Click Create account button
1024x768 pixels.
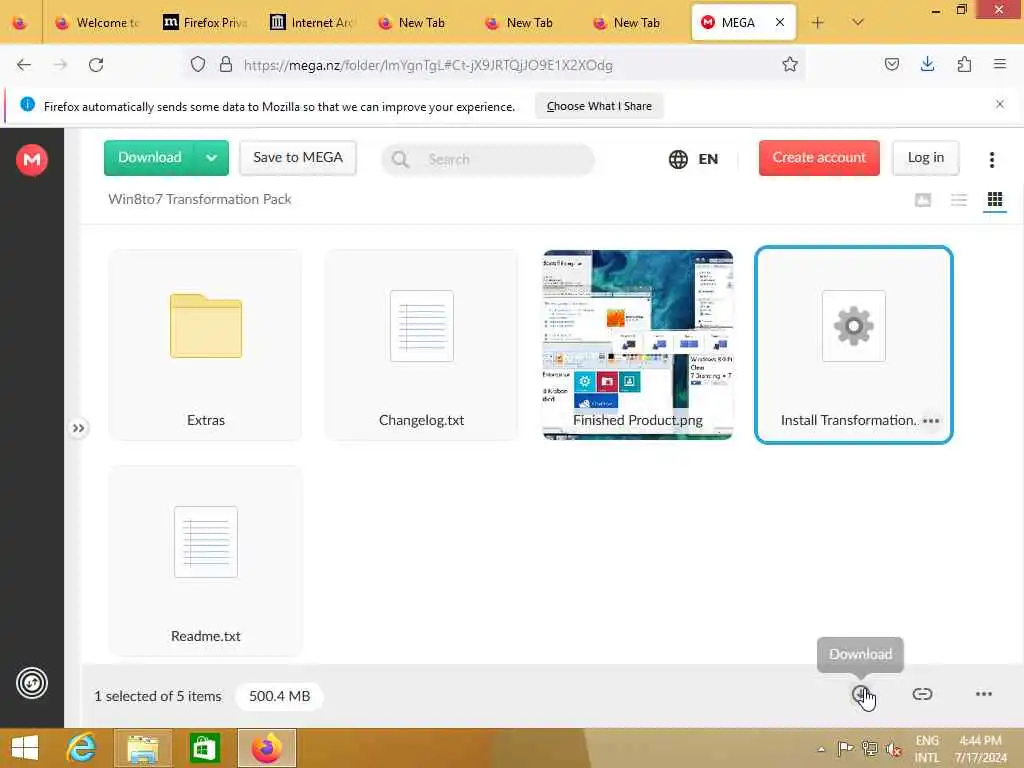pyautogui.click(x=819, y=157)
